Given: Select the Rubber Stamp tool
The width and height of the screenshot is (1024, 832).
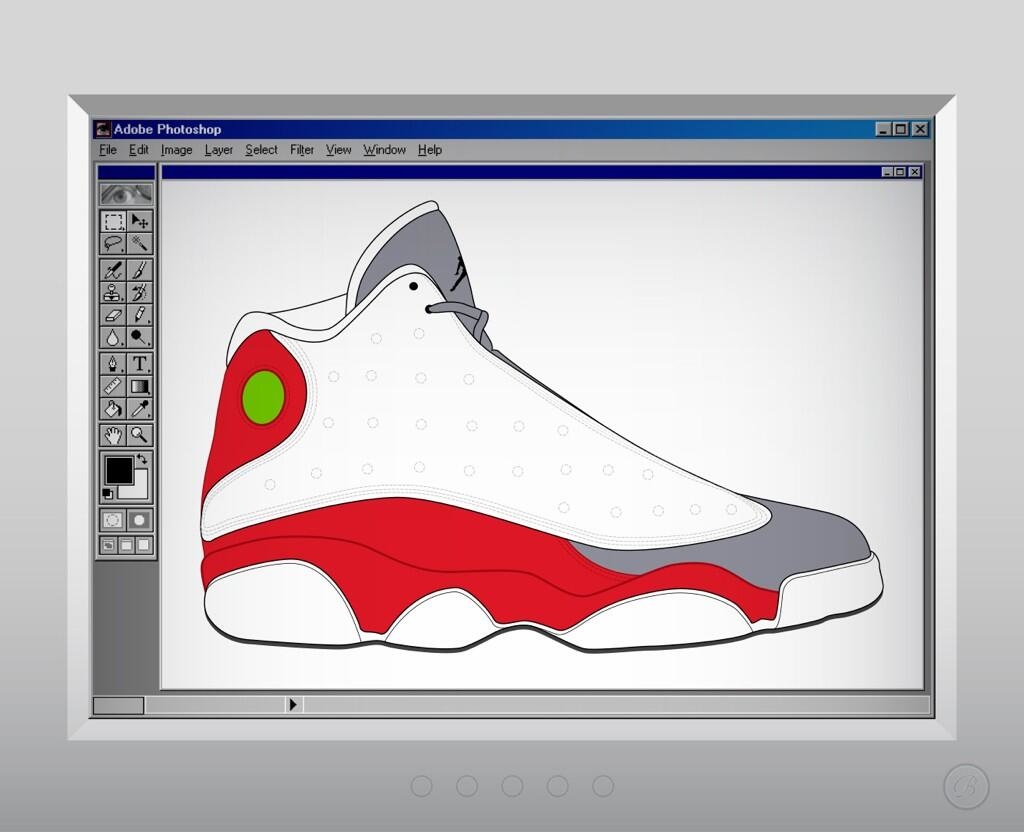Looking at the screenshot, I should coord(114,292).
